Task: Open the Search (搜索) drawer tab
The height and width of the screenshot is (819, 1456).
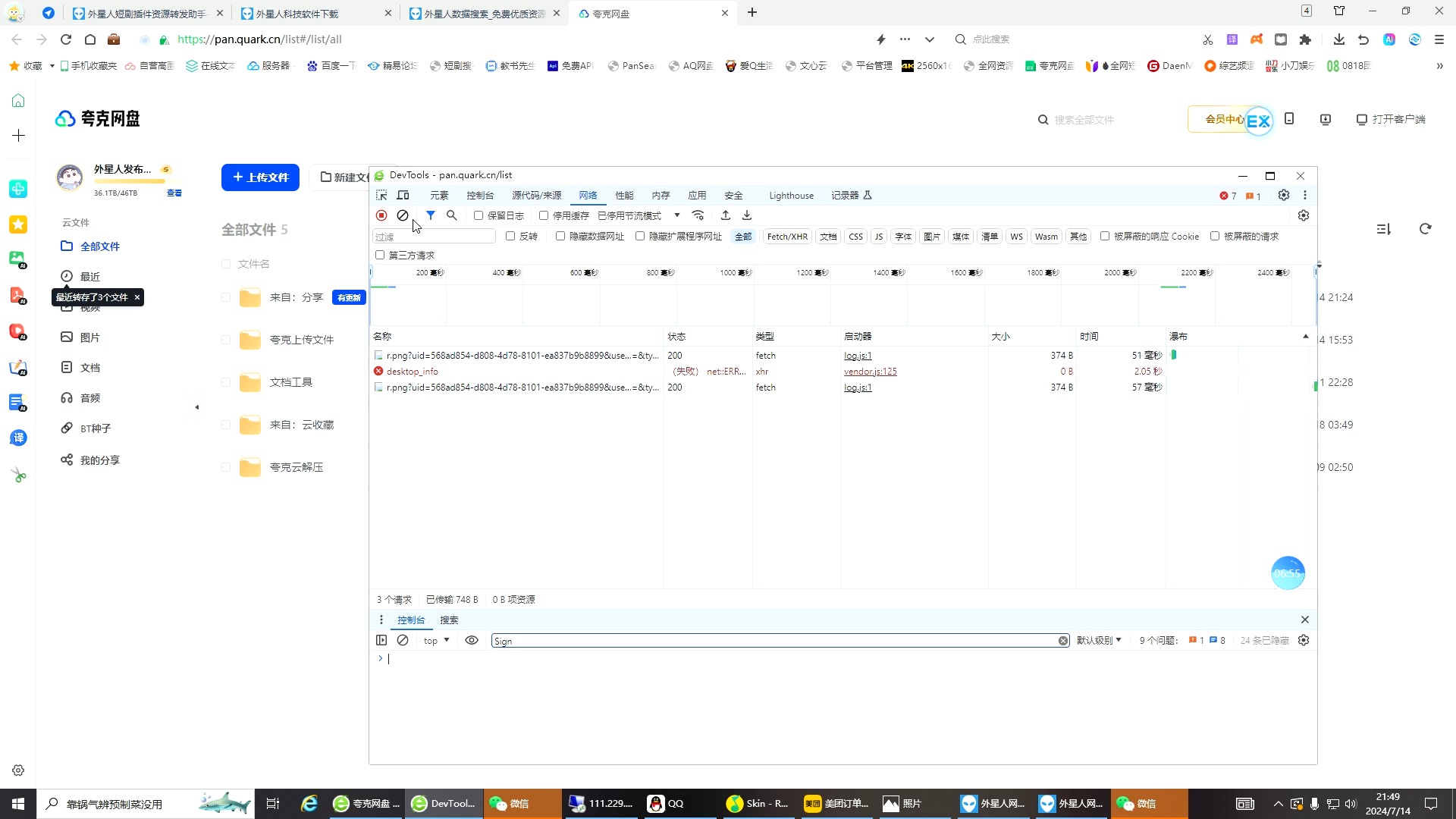Action: click(x=449, y=620)
